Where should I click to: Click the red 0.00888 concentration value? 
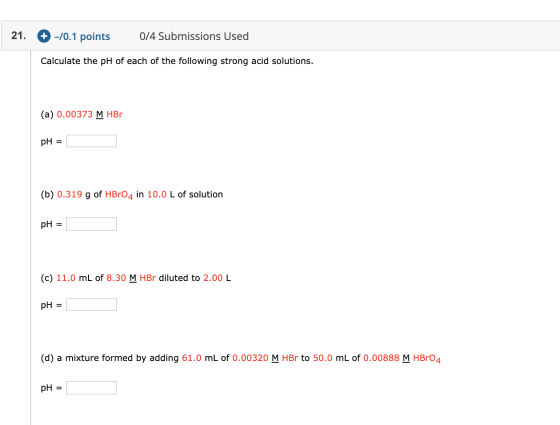(381, 358)
